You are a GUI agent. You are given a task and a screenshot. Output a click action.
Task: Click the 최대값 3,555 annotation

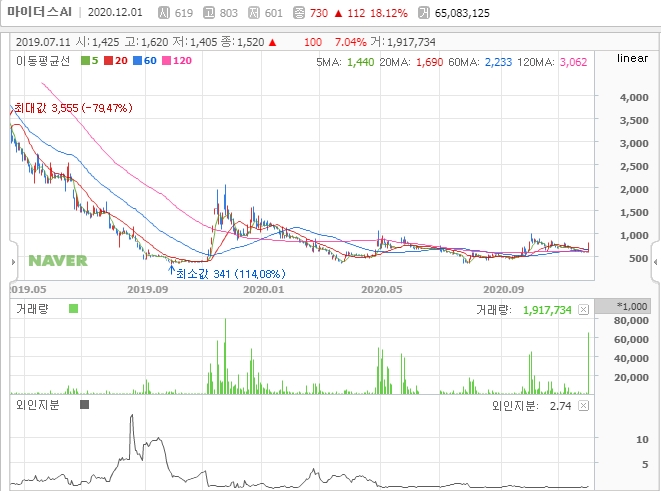73,108
